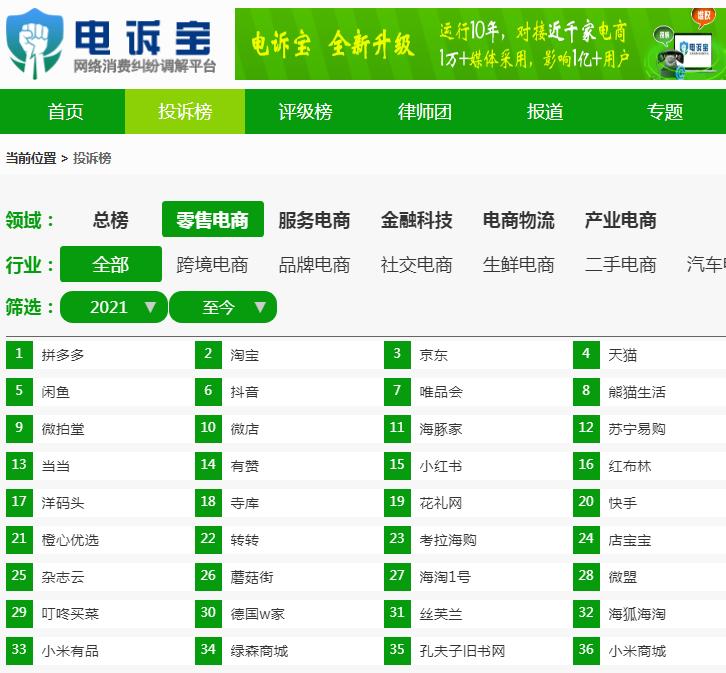Image resolution: width=726 pixels, height=673 pixels.
Task: Open rank 4 天猫 entry
Action: point(622,355)
